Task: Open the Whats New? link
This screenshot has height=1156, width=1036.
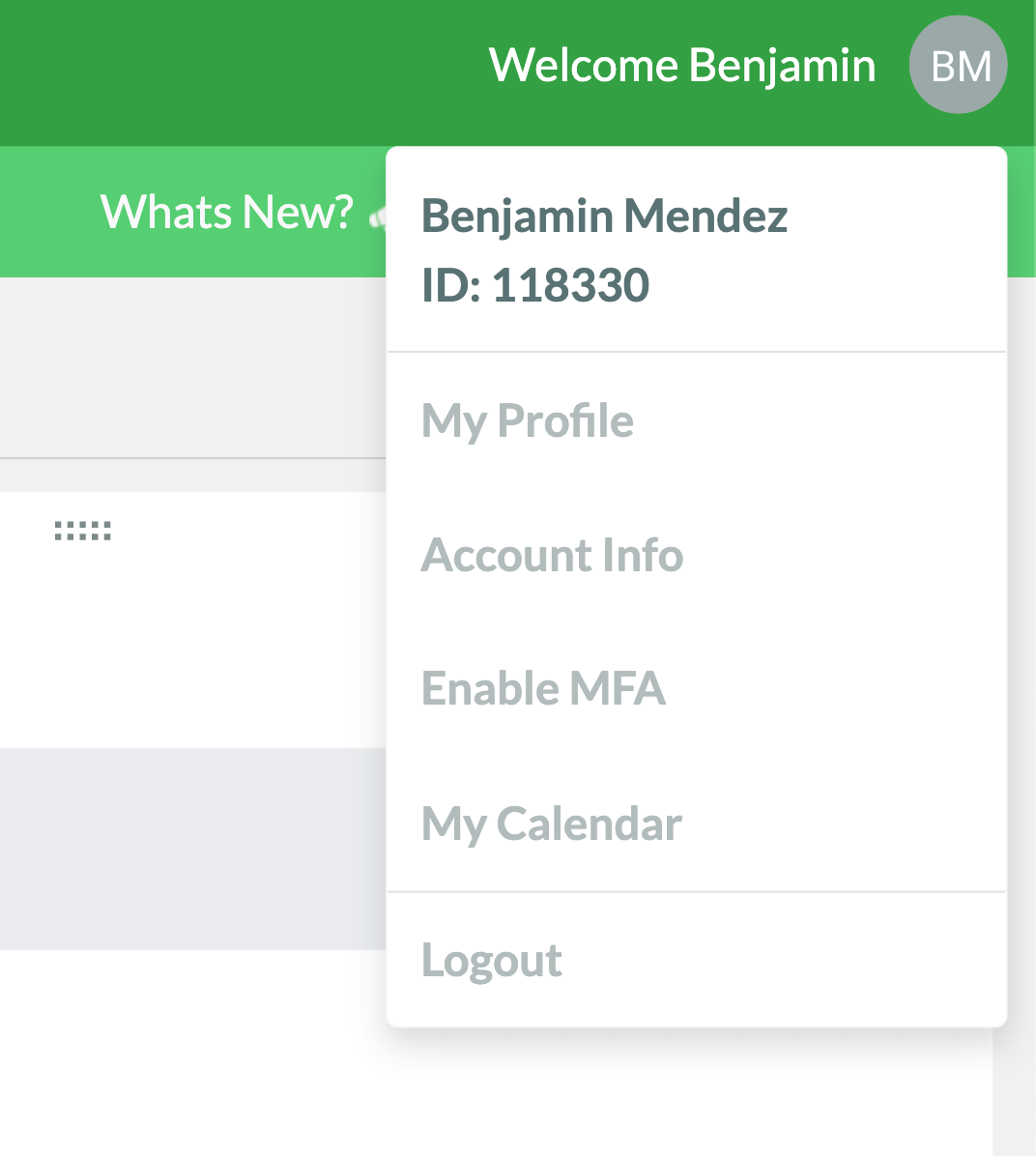Action: (x=226, y=212)
